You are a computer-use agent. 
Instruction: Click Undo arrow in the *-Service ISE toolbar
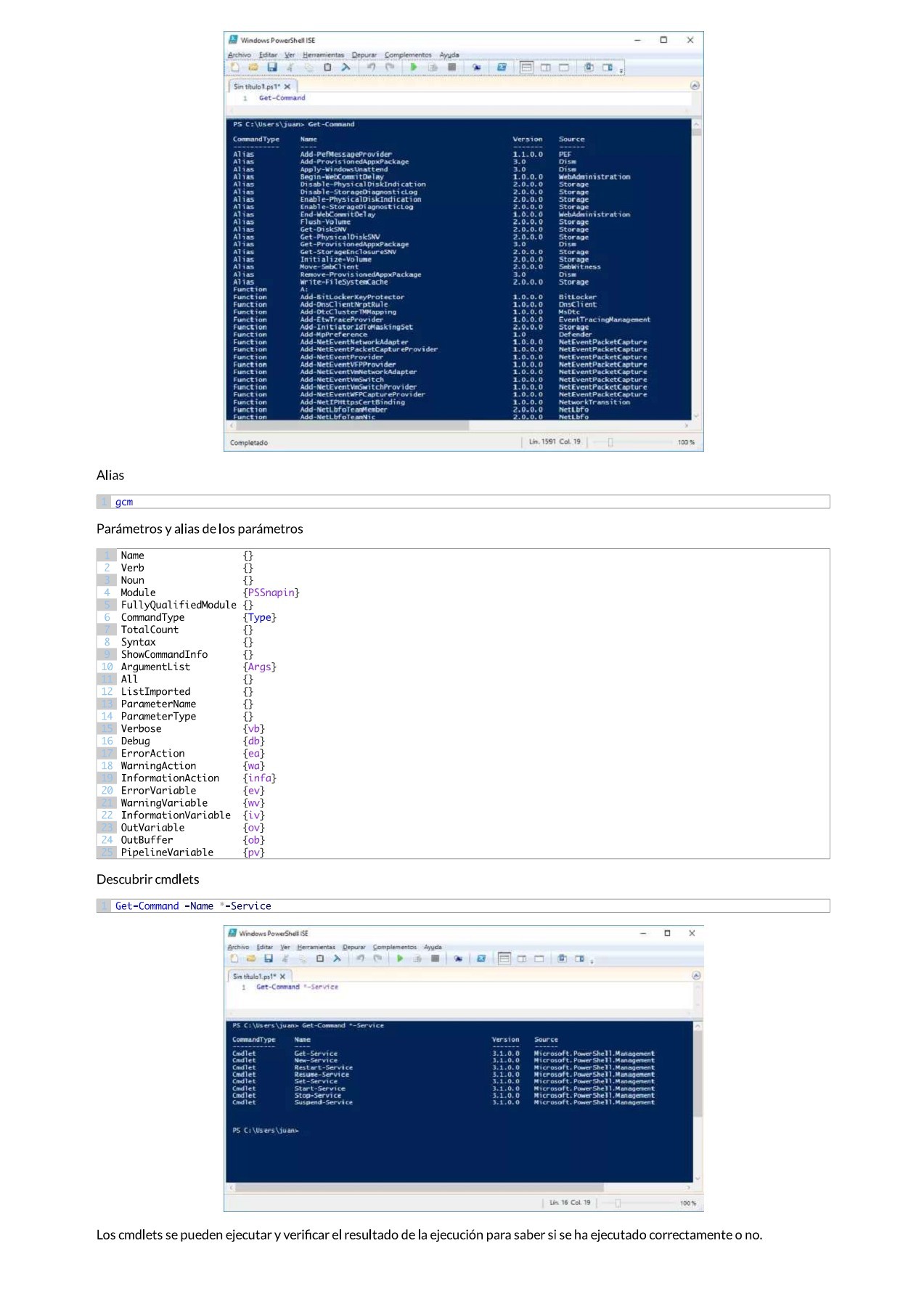point(360,958)
